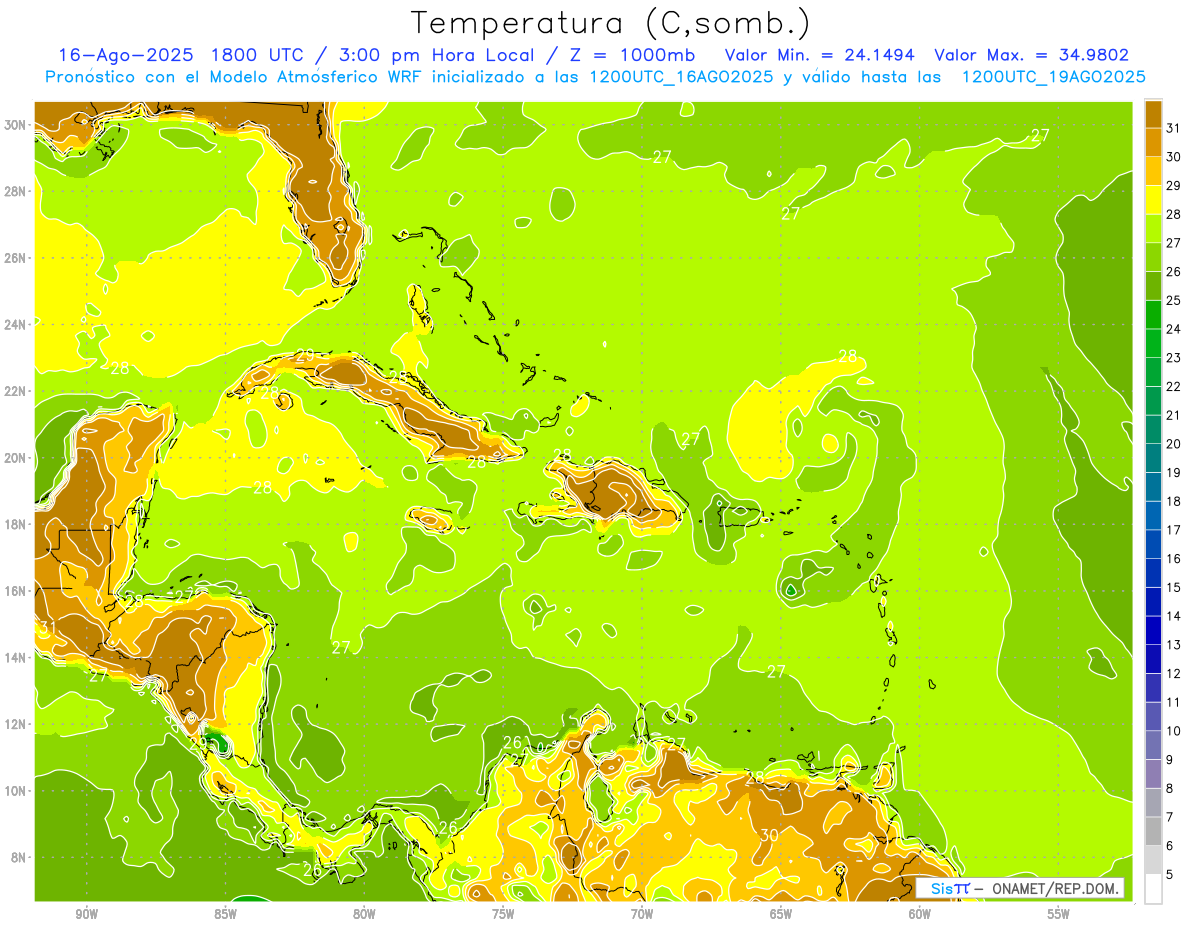Click the legend value '20'
1200x927 pixels.
coord(1174,444)
